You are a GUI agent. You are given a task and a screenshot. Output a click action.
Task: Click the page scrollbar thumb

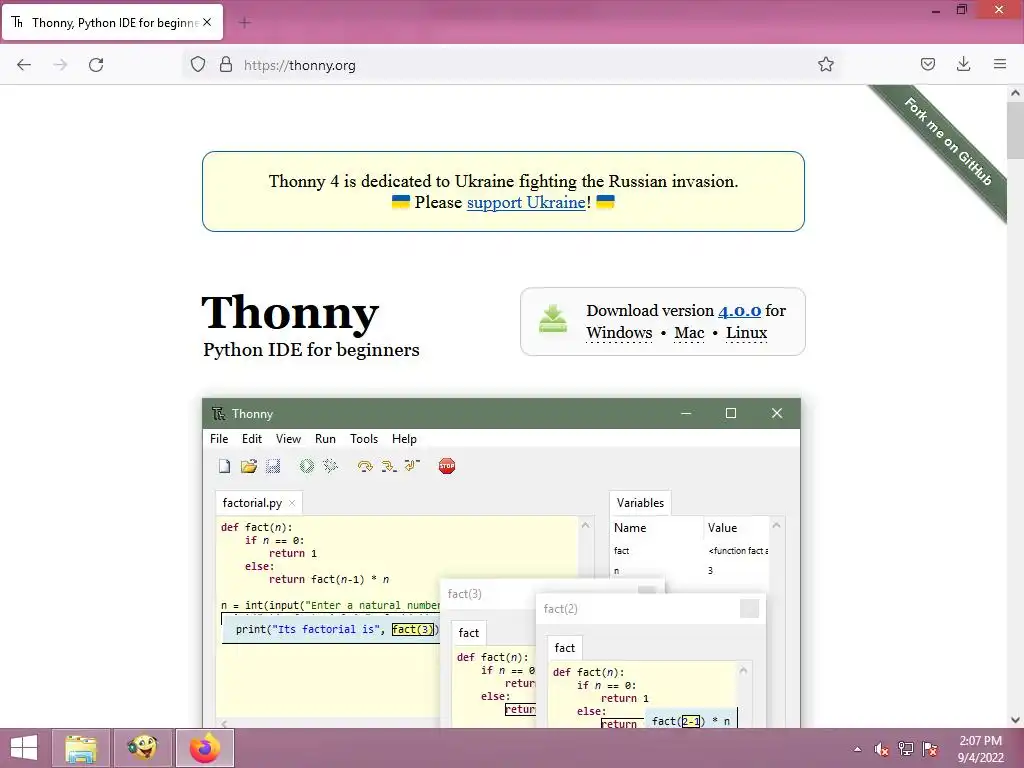[x=1016, y=131]
